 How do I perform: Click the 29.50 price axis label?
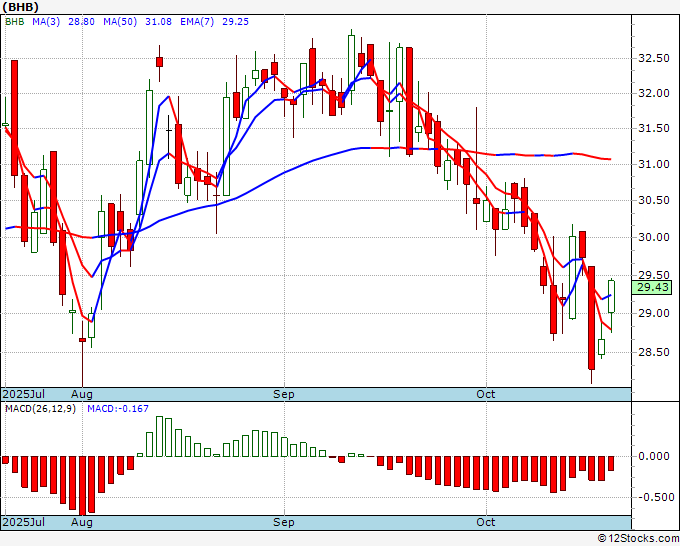(x=654, y=275)
